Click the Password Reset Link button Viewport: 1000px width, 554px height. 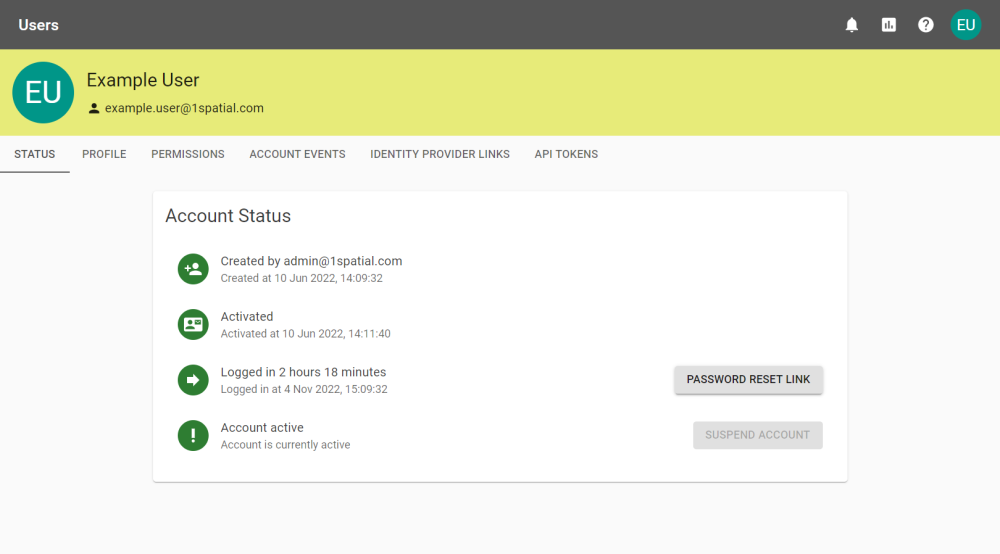coord(748,379)
